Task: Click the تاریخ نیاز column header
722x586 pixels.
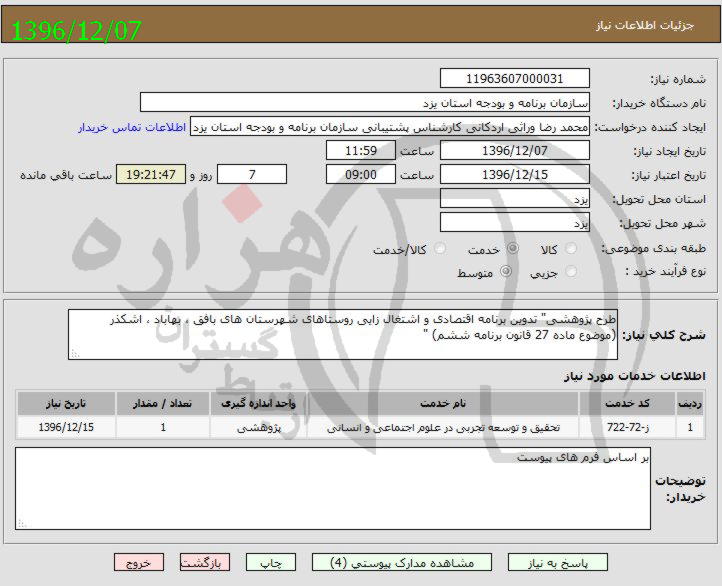Action: point(66,404)
